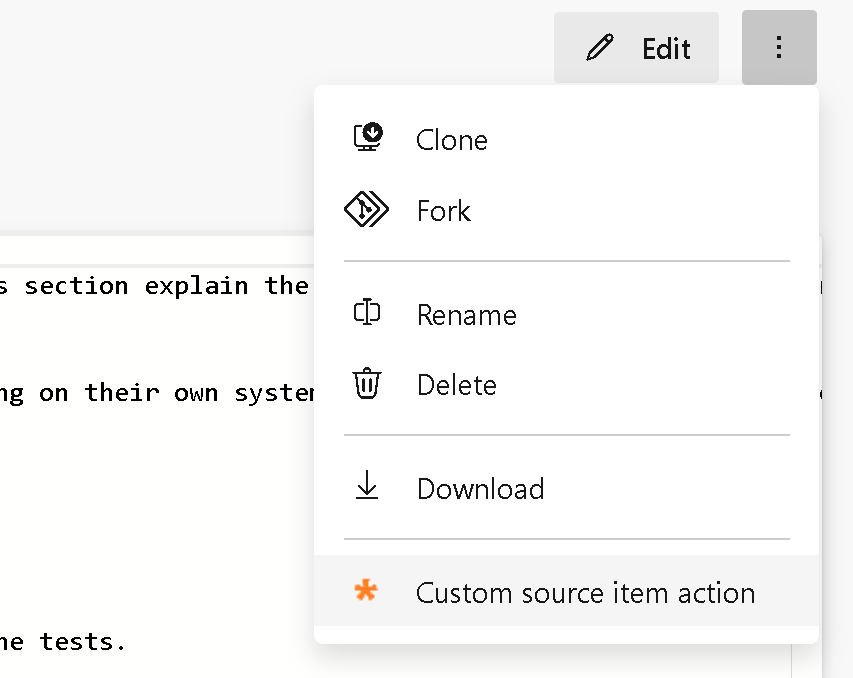The height and width of the screenshot is (678, 853).
Task: Choose Rename from the menu
Action: 466,314
